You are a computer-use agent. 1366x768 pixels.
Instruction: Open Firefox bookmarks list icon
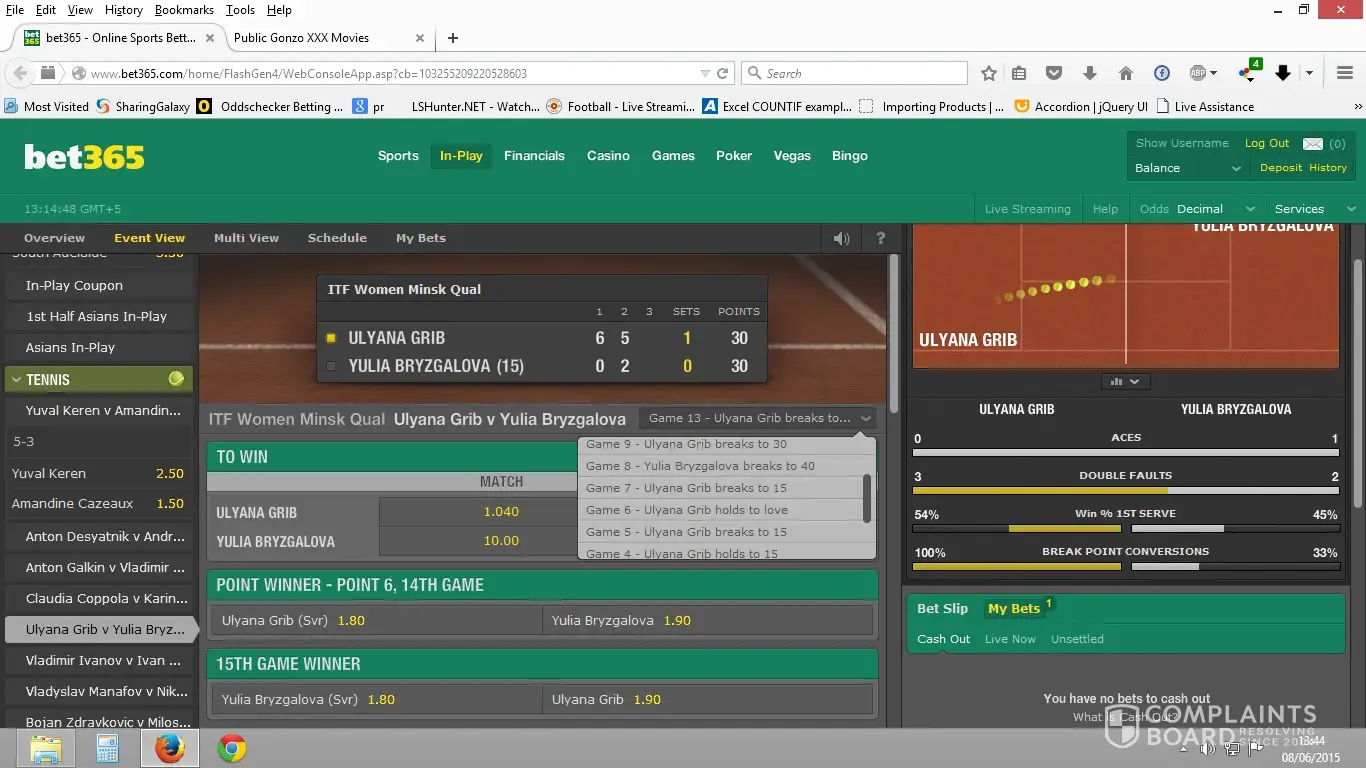click(x=1019, y=73)
